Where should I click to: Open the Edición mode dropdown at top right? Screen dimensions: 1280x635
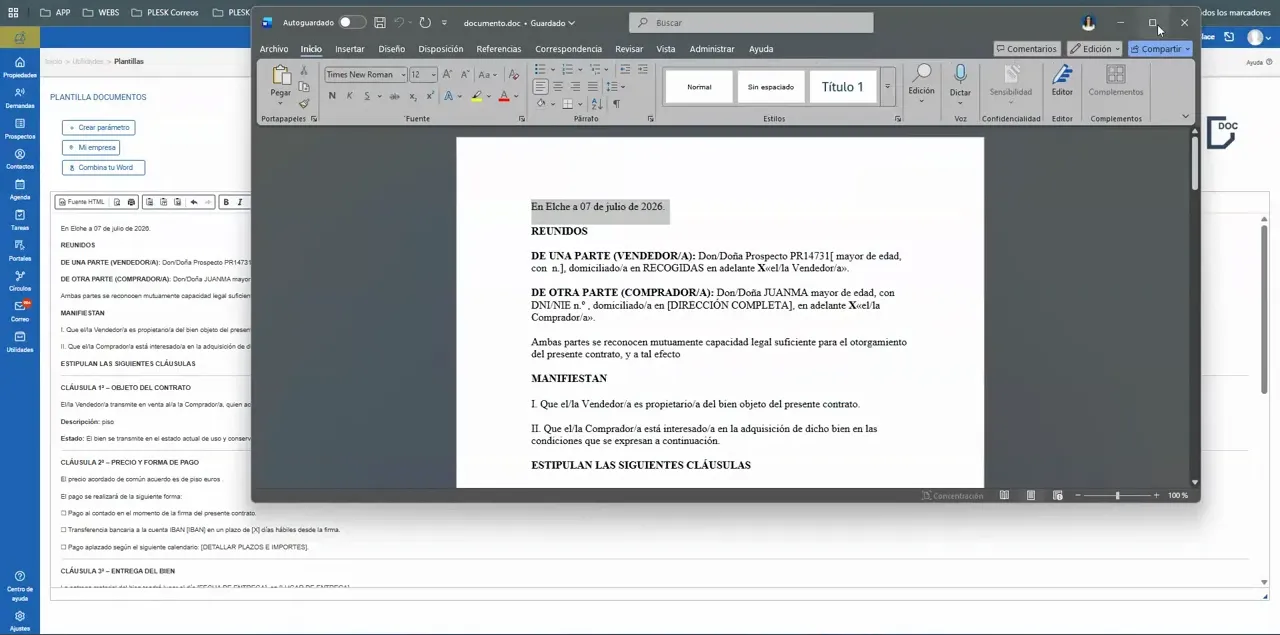[x=1094, y=48]
